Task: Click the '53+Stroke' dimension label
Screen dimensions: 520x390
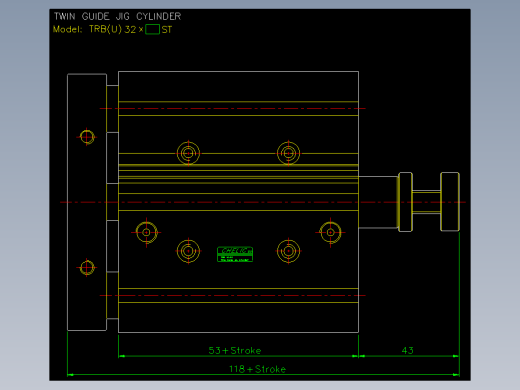Action: (x=235, y=350)
